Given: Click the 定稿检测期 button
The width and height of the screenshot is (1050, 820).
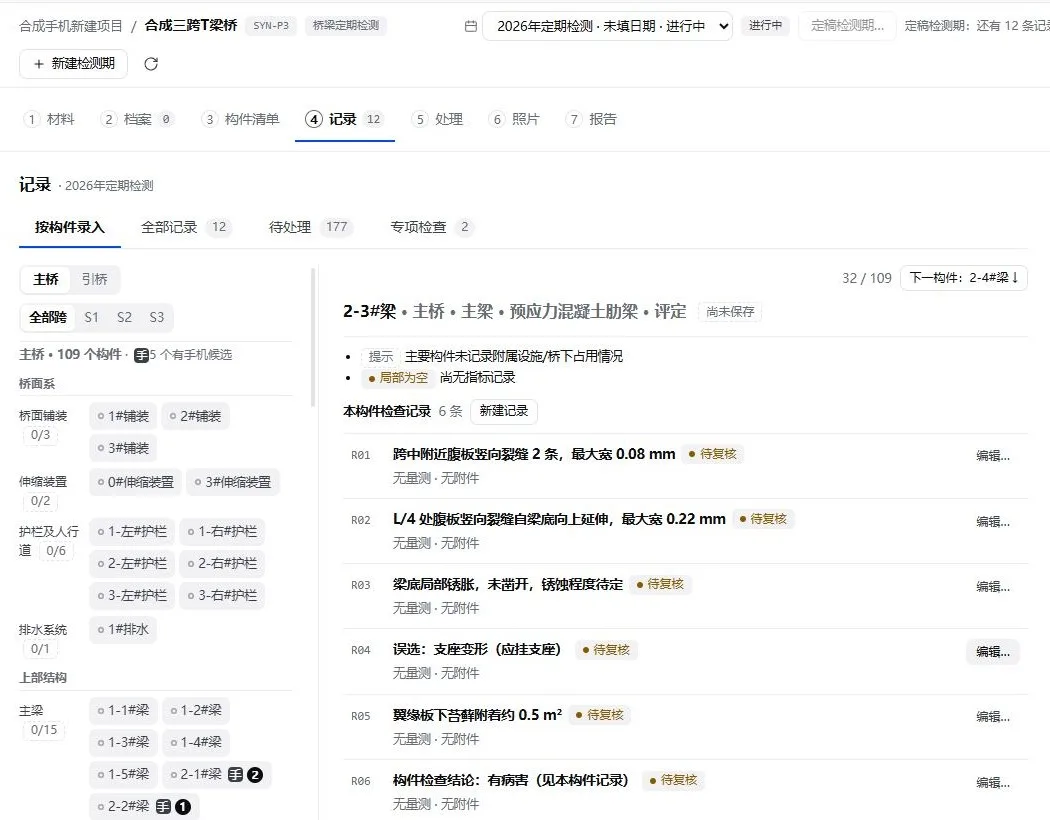Looking at the screenshot, I should [x=847, y=26].
